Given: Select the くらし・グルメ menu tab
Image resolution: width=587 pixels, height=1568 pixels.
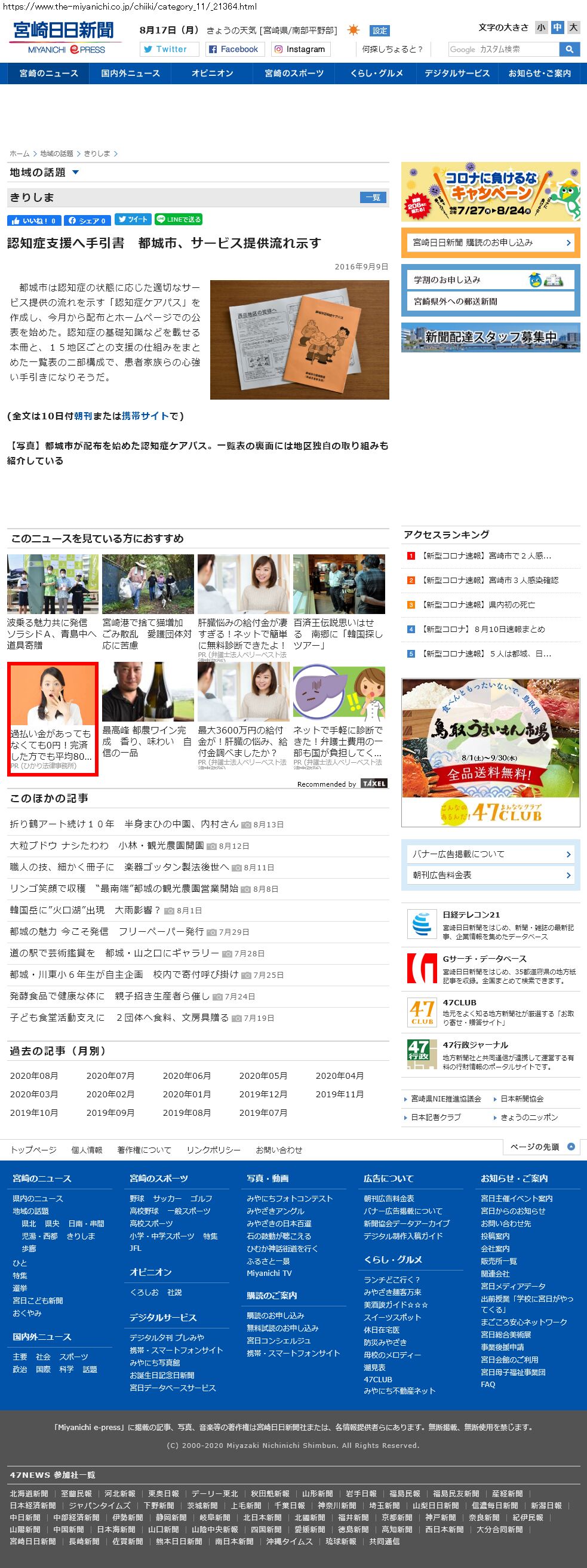Looking at the screenshot, I should pos(376,73).
